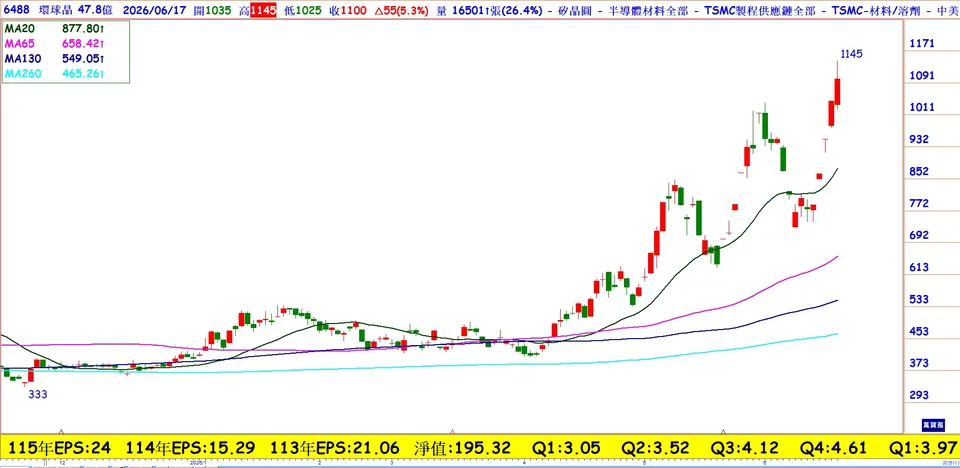Open the 矽晶圓 category link
960x468 pixels.
(x=577, y=11)
